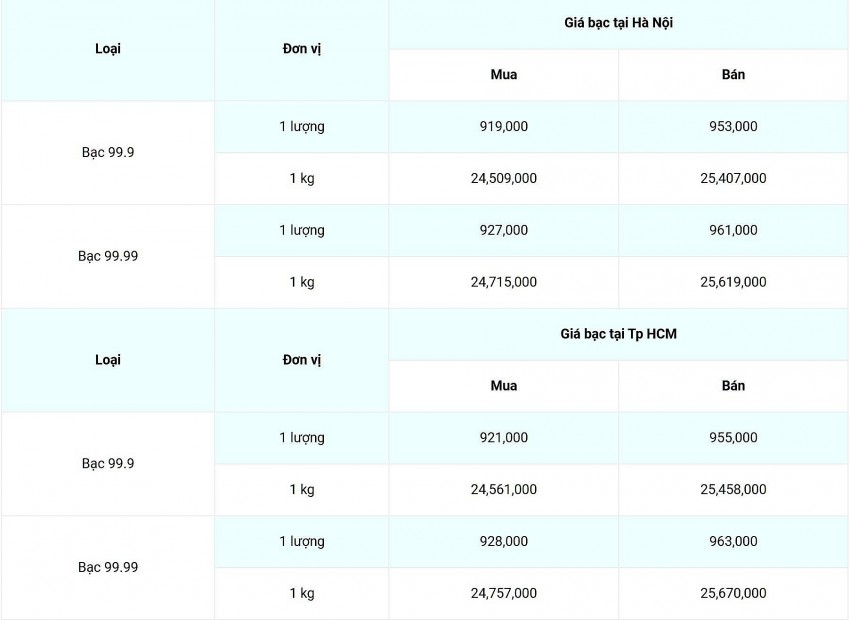Click the 'Giá bạc tại Tp HCM' header
The image size is (850, 620).
tap(618, 333)
